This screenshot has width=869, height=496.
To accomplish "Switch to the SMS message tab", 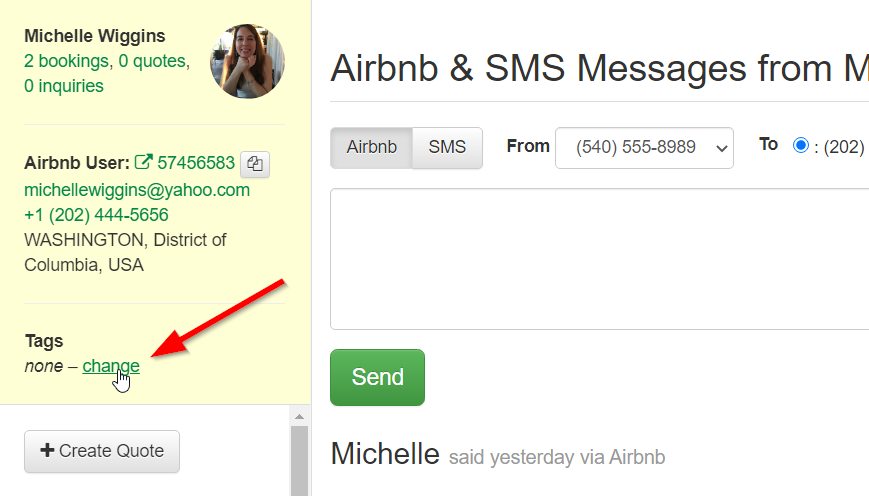I will pos(447,148).
